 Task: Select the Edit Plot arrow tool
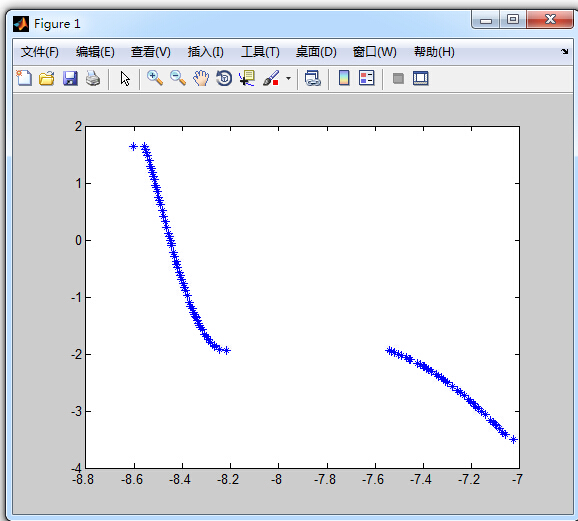click(125, 79)
